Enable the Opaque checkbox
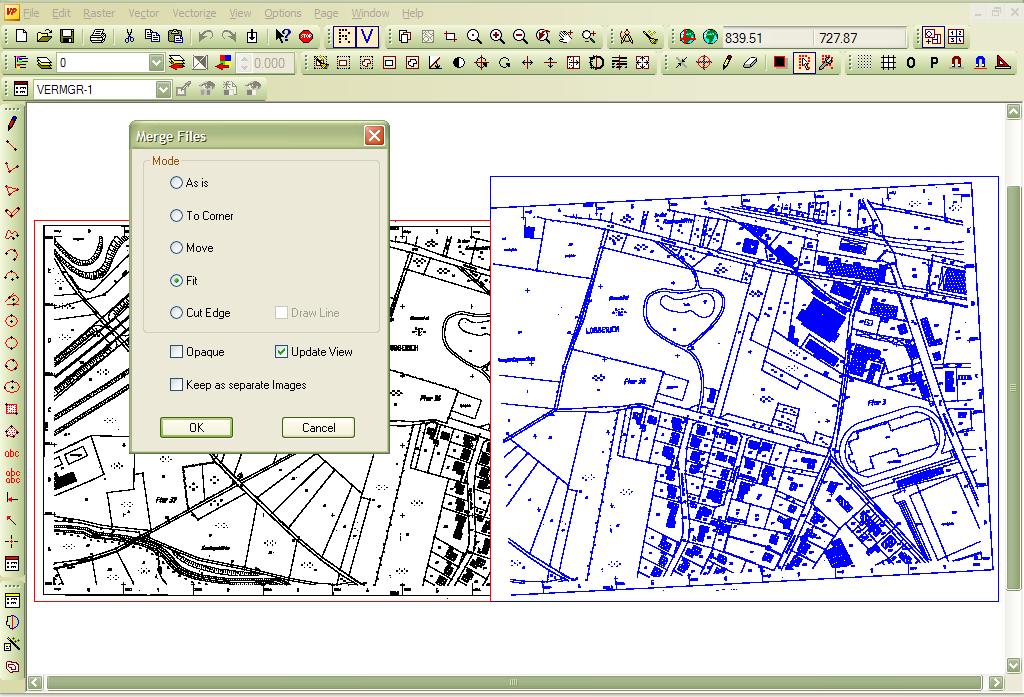Viewport: 1024px width, 697px height. (177, 352)
